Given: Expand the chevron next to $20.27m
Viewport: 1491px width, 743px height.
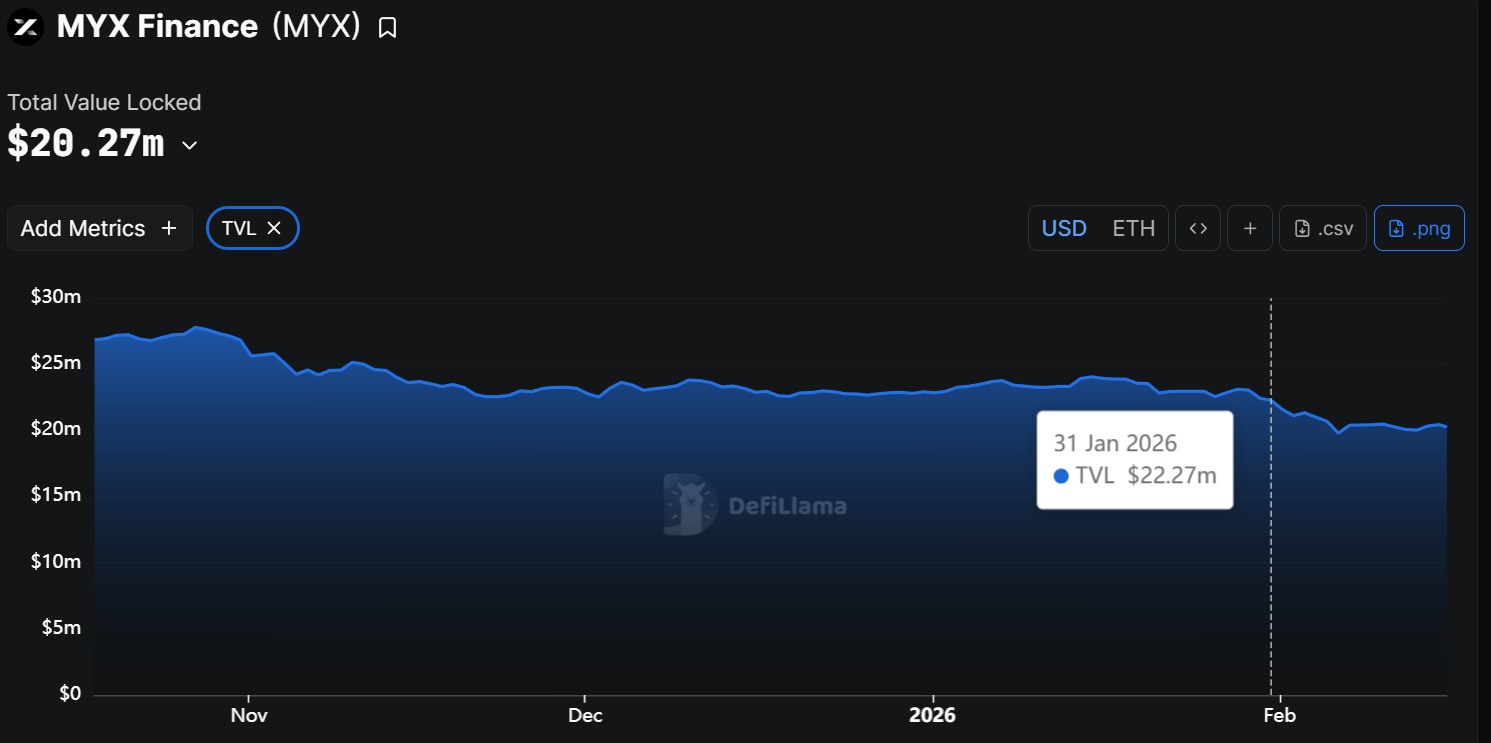Looking at the screenshot, I should click(189, 146).
